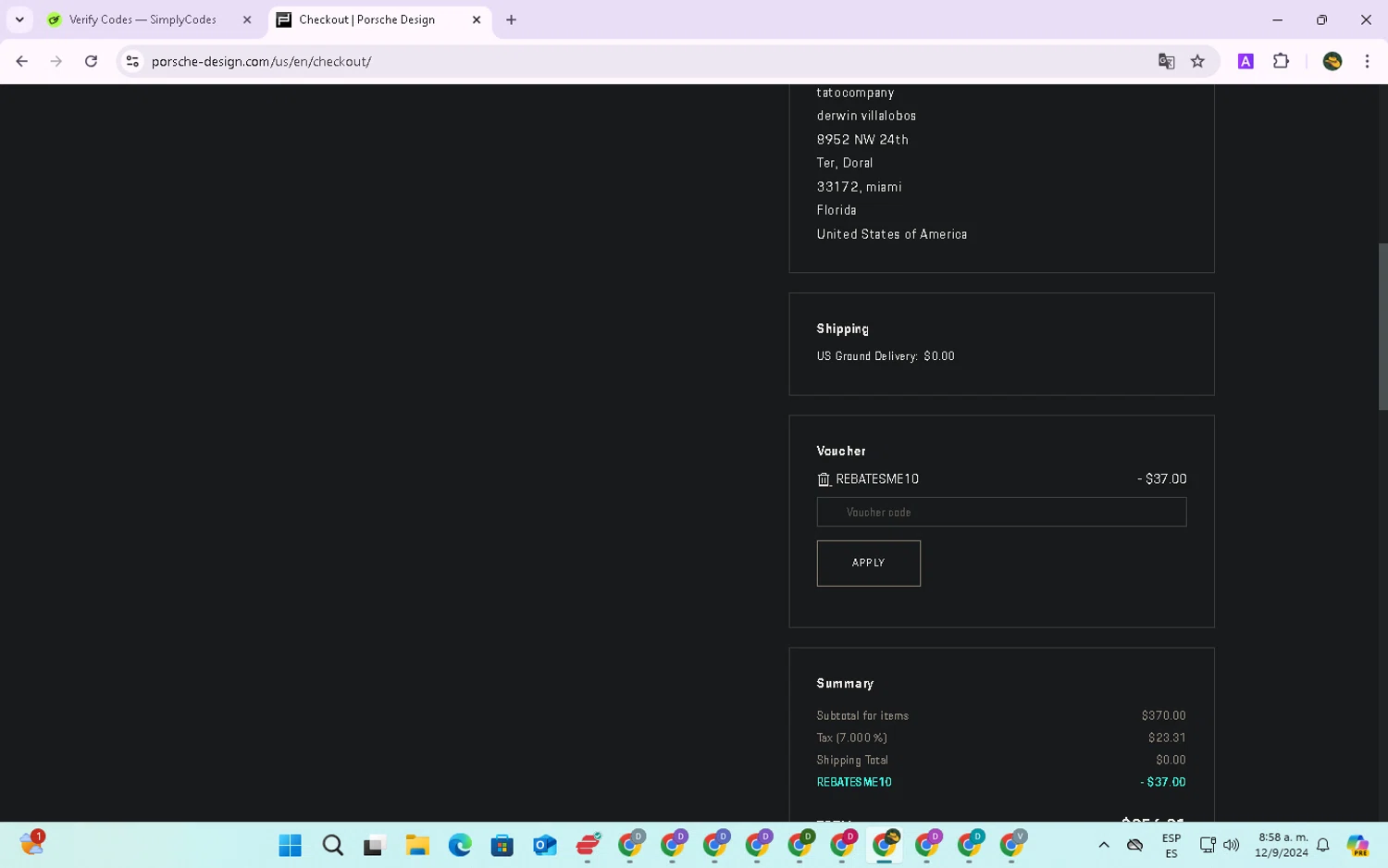
Task: Reload the checkout page
Action: click(x=91, y=61)
